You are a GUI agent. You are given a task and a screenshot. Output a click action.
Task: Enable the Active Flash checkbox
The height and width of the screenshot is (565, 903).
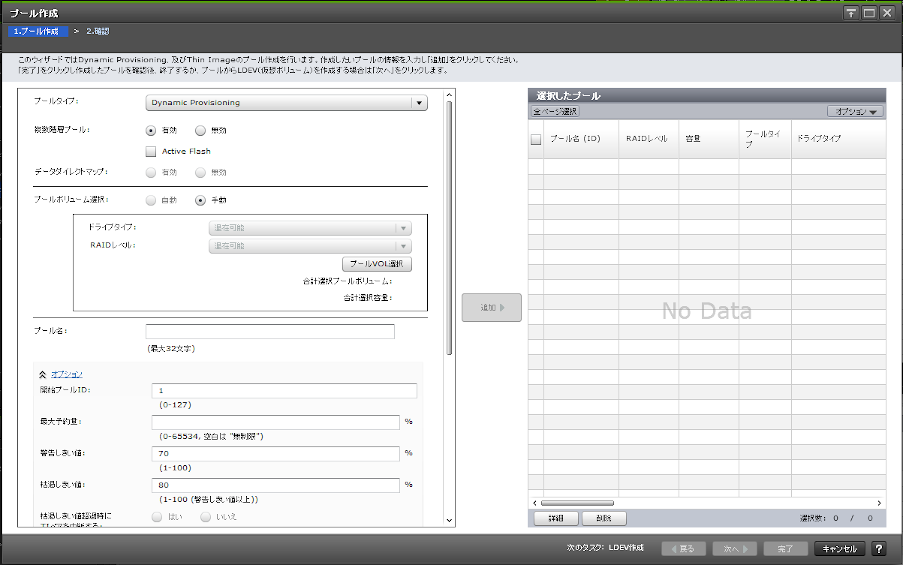(151, 152)
